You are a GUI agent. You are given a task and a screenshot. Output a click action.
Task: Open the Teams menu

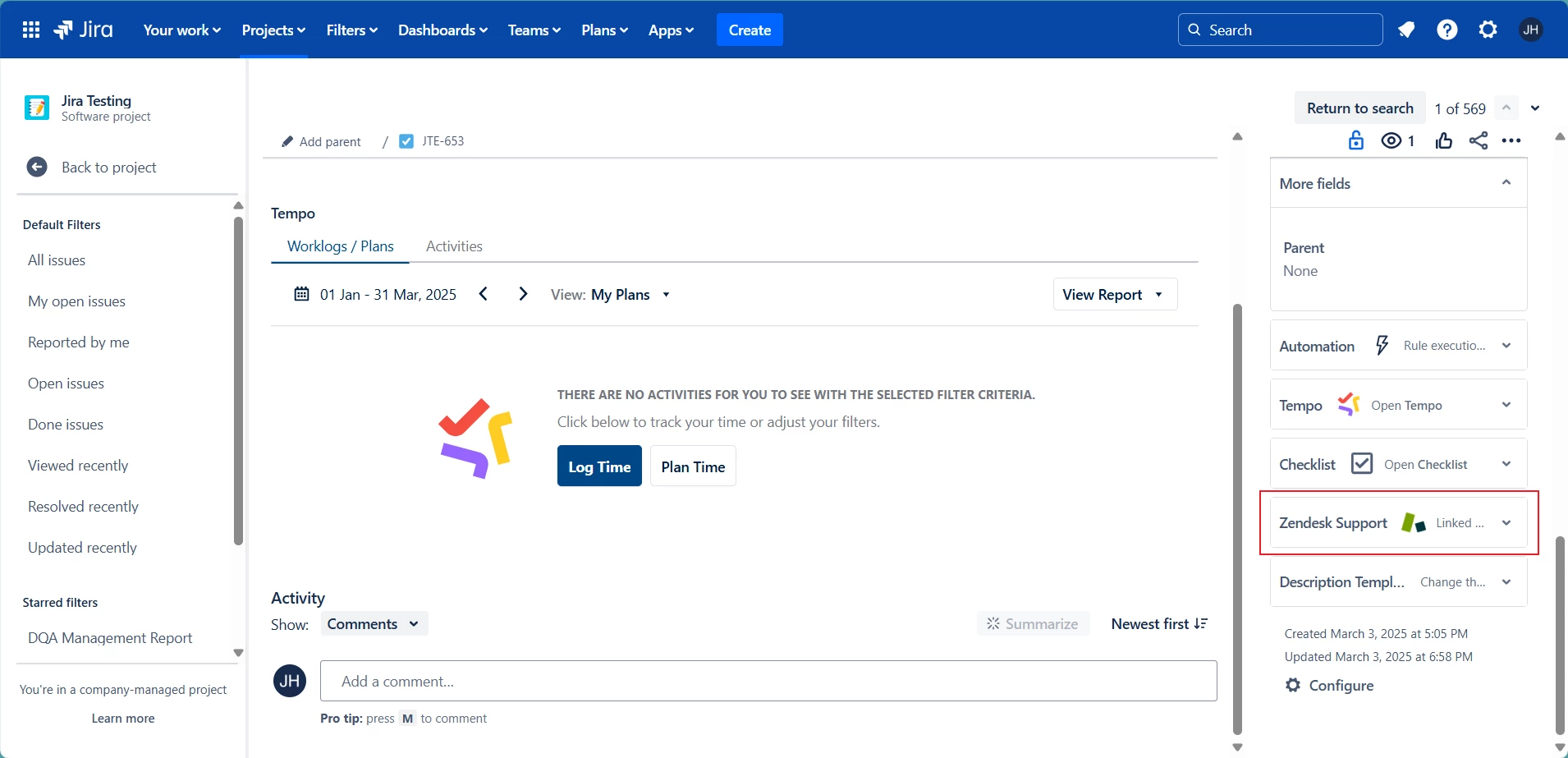point(534,30)
